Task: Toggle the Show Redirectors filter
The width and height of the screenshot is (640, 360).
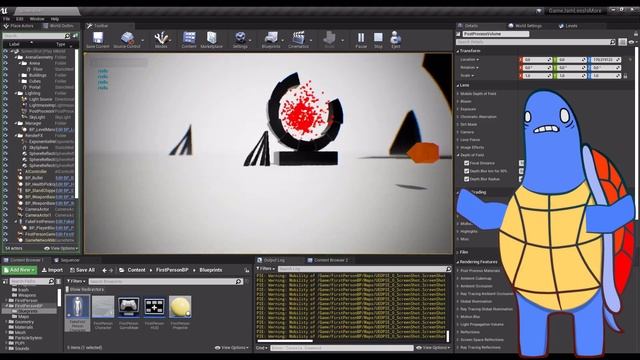Action: point(68,289)
